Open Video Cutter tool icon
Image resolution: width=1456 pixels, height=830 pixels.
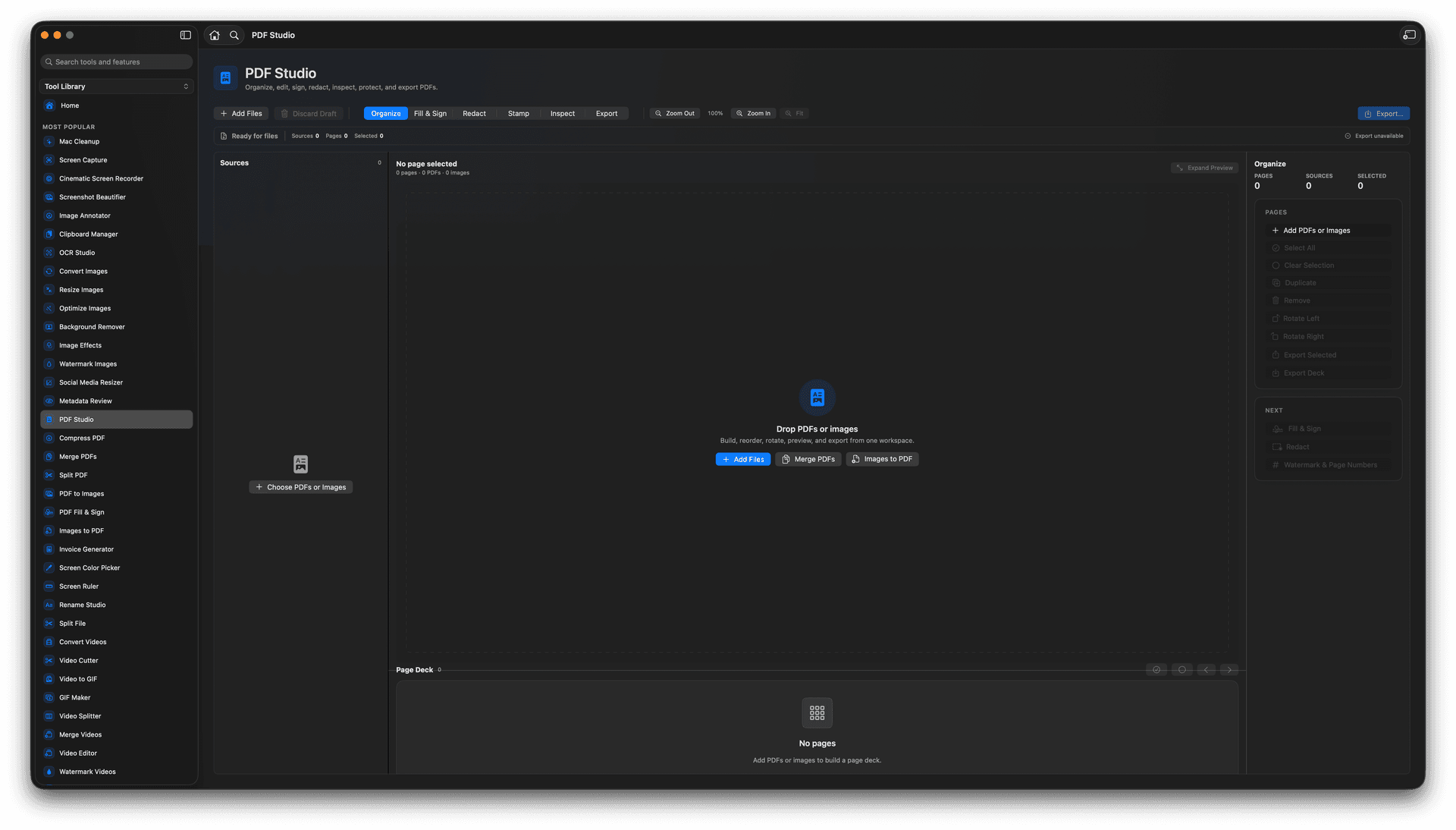49,660
